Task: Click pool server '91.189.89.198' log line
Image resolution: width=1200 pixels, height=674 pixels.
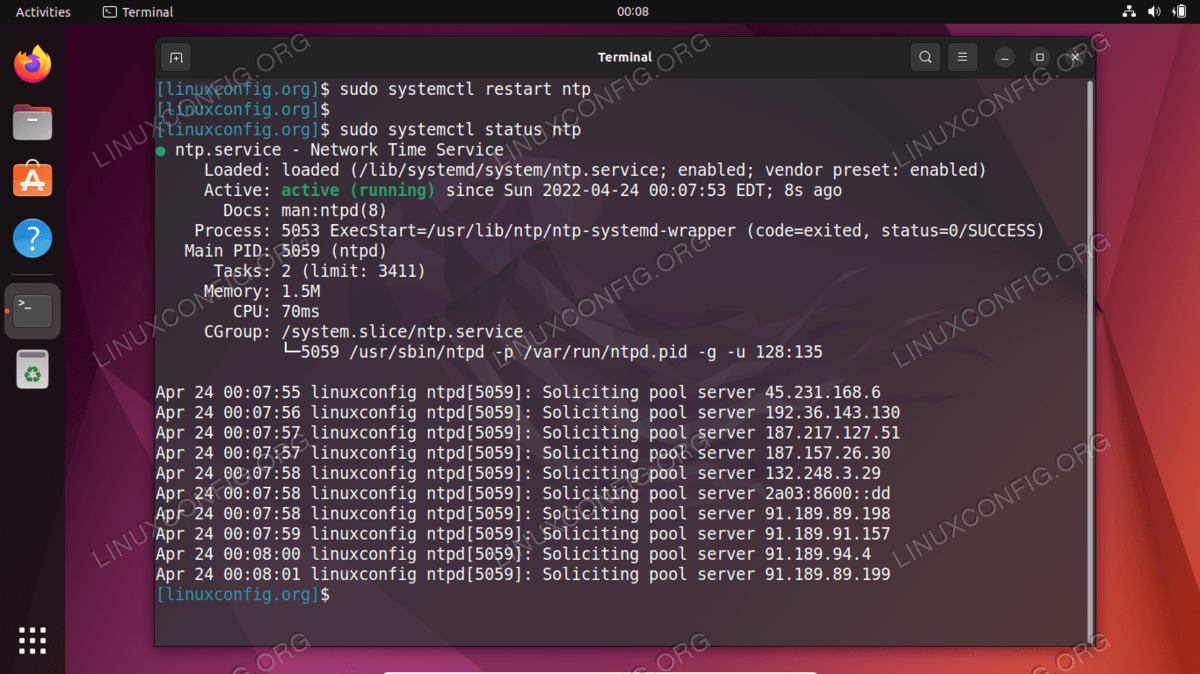Action: (x=523, y=513)
